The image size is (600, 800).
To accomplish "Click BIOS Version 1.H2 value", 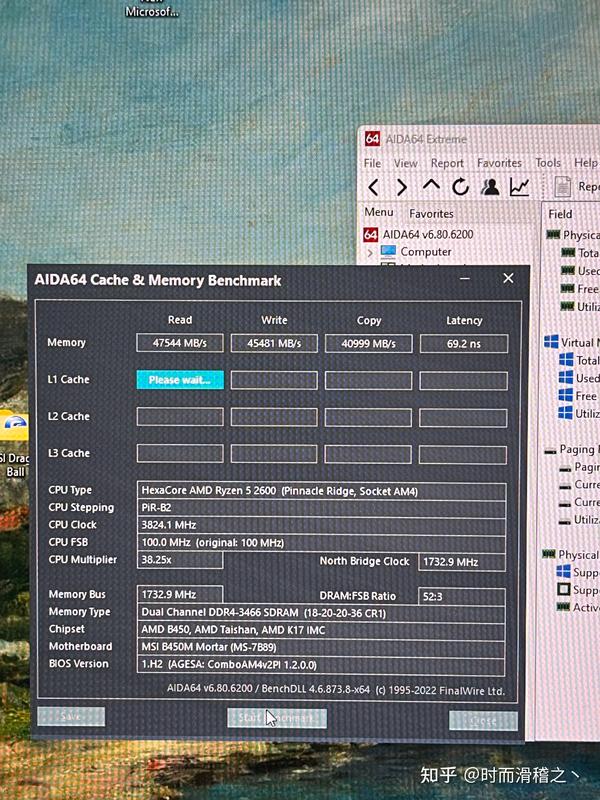I will 321,665.
